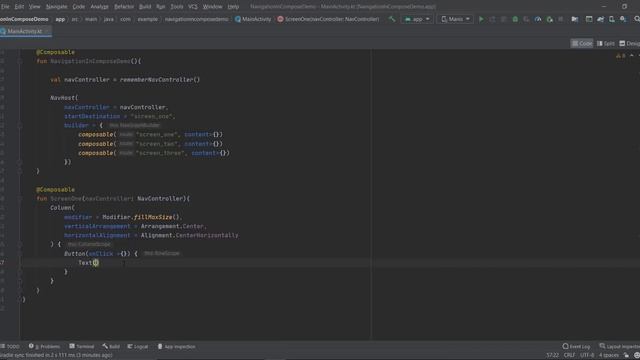Open the Refactor menu
The width and height of the screenshot is (640, 360).
(124, 7)
